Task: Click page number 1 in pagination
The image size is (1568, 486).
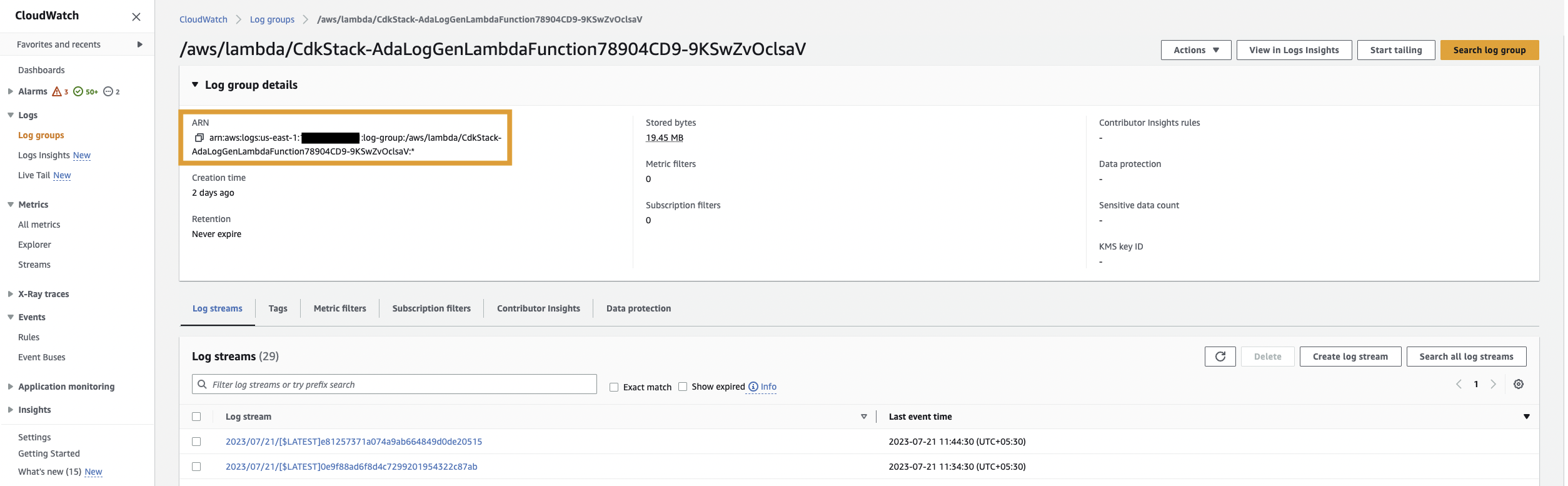Action: [1476, 384]
